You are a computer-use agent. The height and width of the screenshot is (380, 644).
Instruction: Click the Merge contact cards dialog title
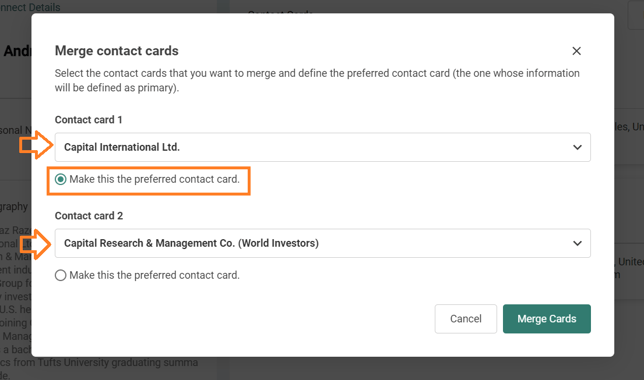tap(117, 51)
